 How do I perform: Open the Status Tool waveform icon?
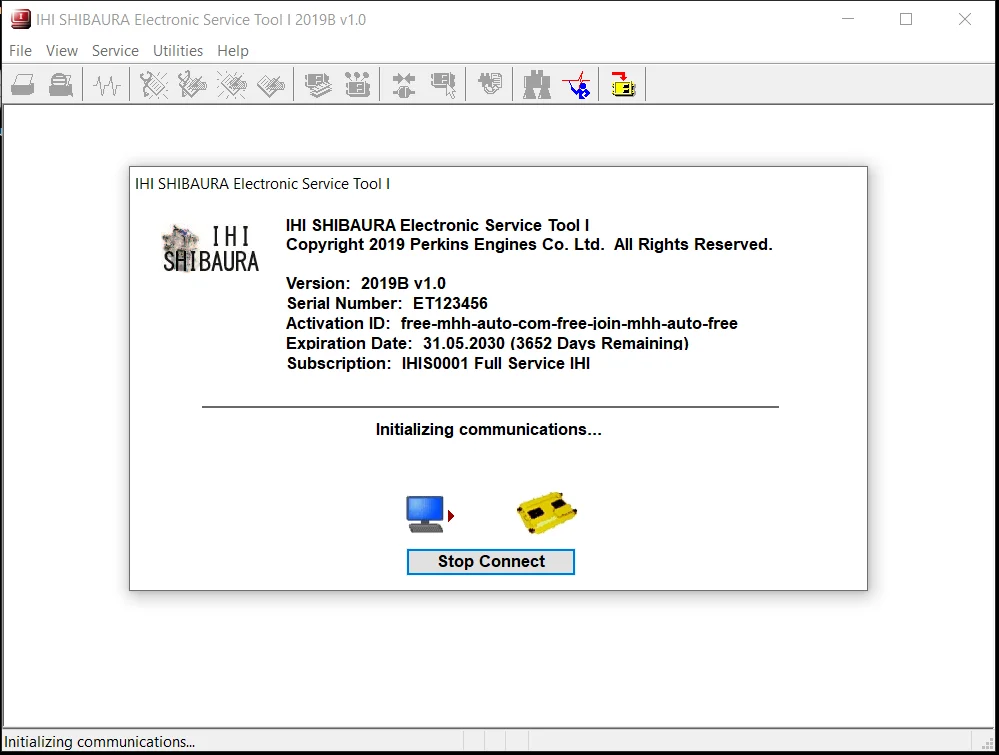106,85
